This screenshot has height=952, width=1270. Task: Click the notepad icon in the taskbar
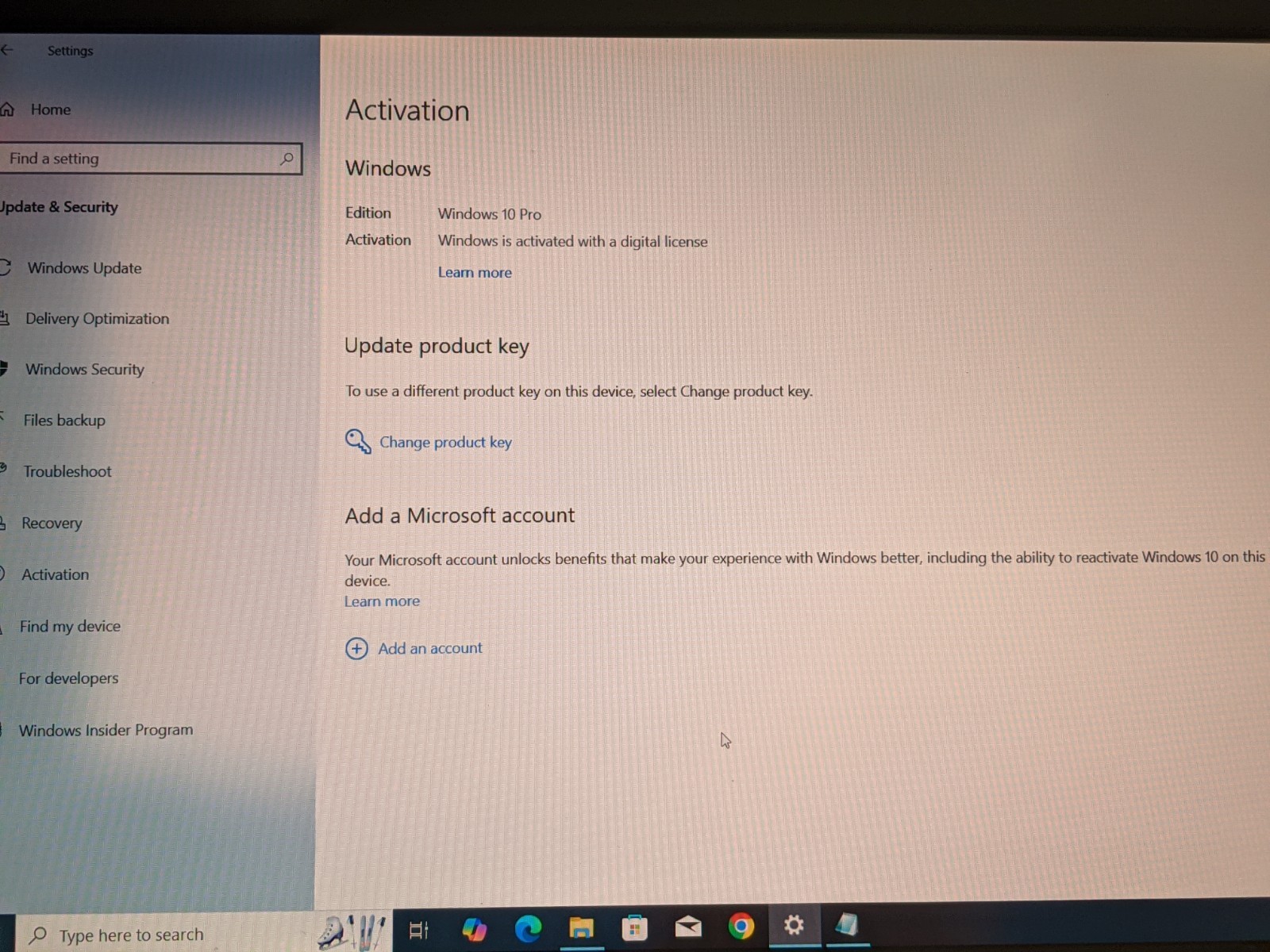(x=847, y=924)
